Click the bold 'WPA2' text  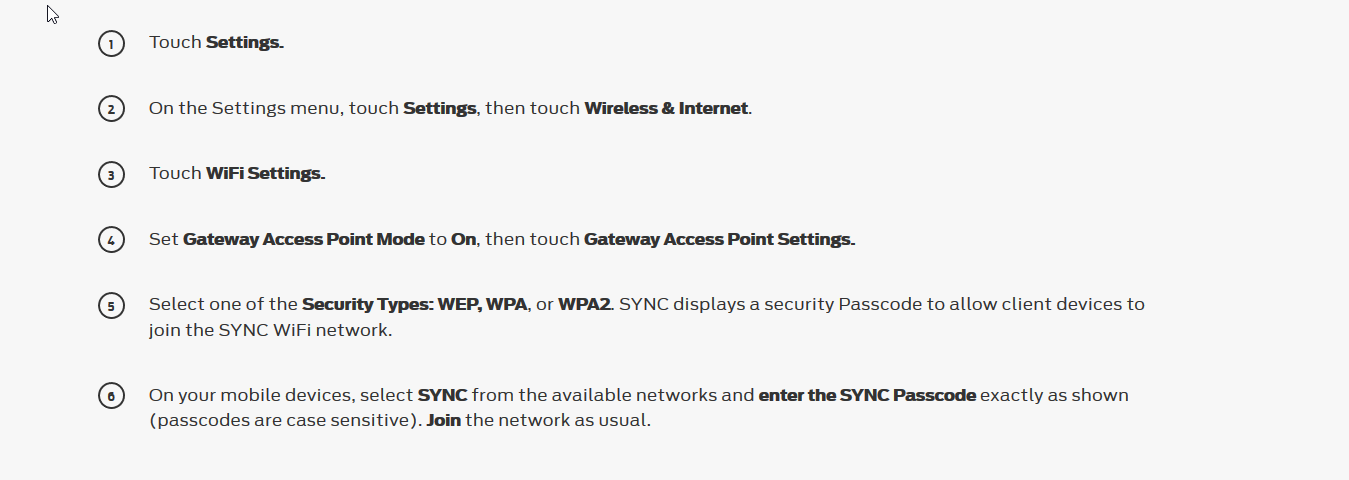[x=584, y=304]
